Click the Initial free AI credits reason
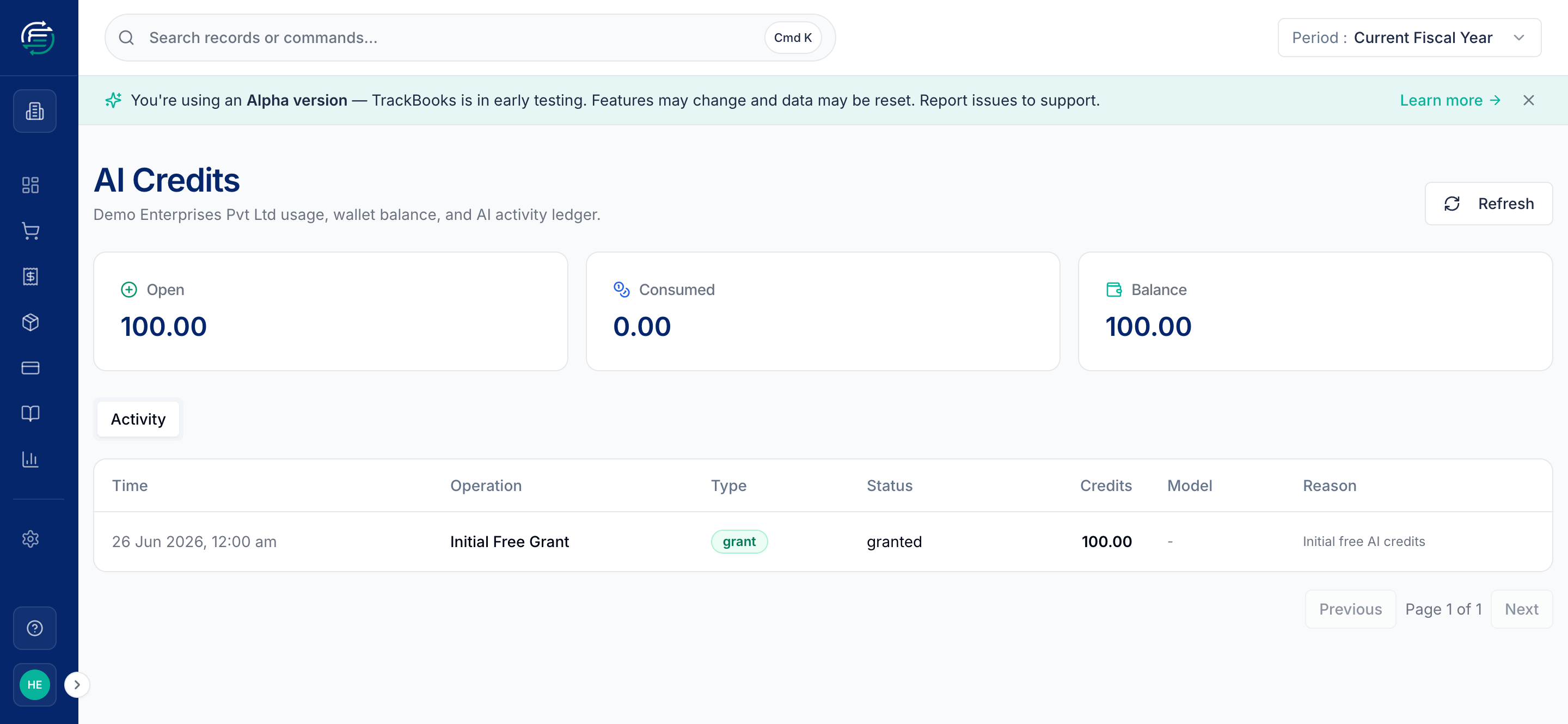Image resolution: width=1568 pixels, height=724 pixels. (x=1363, y=542)
